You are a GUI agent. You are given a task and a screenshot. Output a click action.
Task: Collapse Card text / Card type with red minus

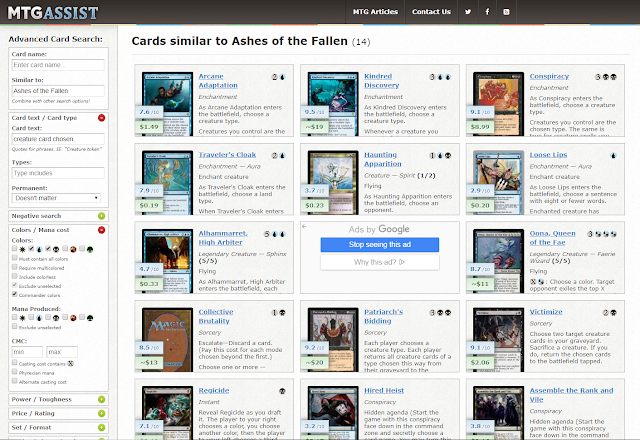click(102, 118)
